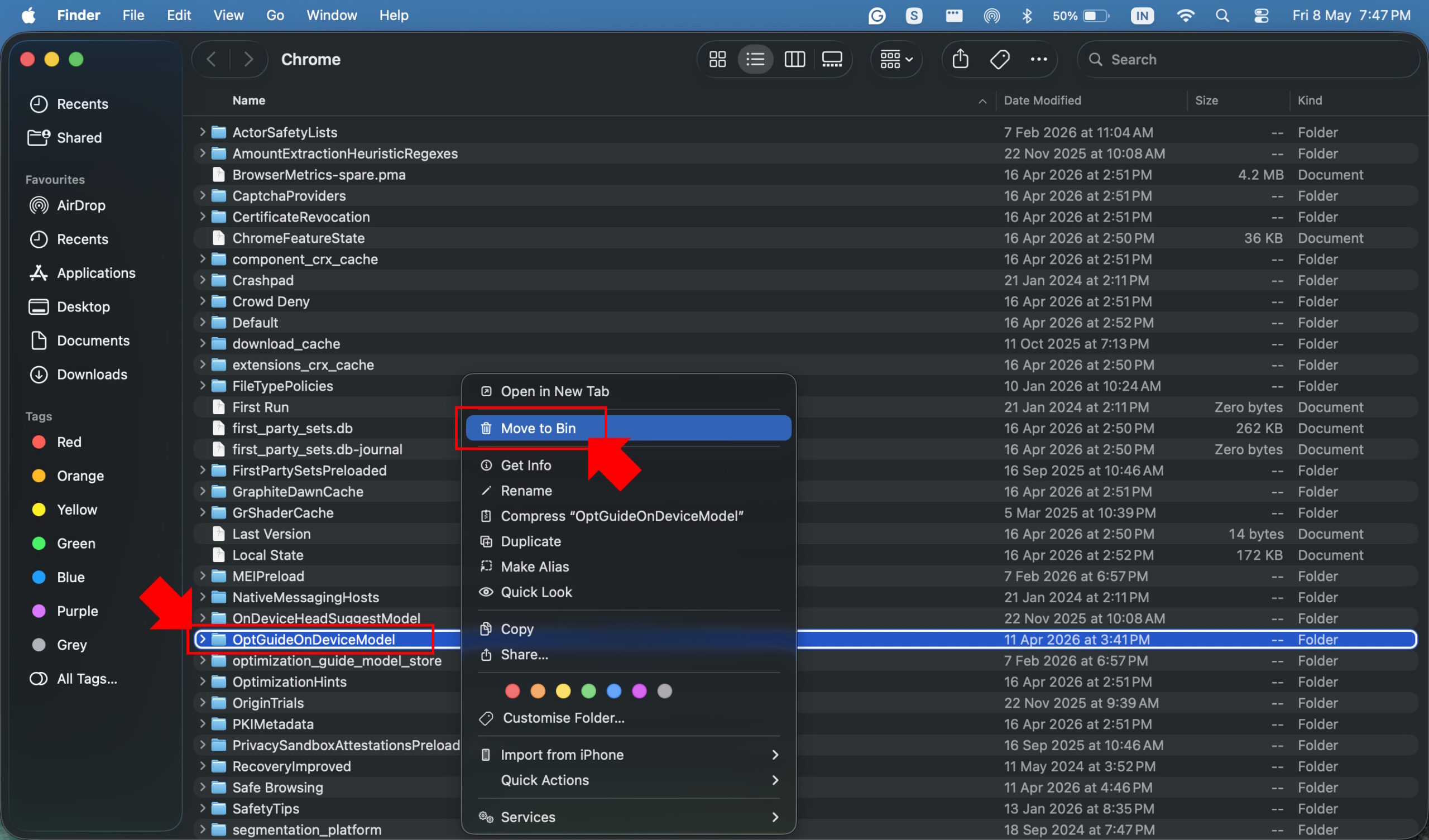The height and width of the screenshot is (840, 1429).
Task: Choose Quick Look in context menu
Action: click(629, 592)
